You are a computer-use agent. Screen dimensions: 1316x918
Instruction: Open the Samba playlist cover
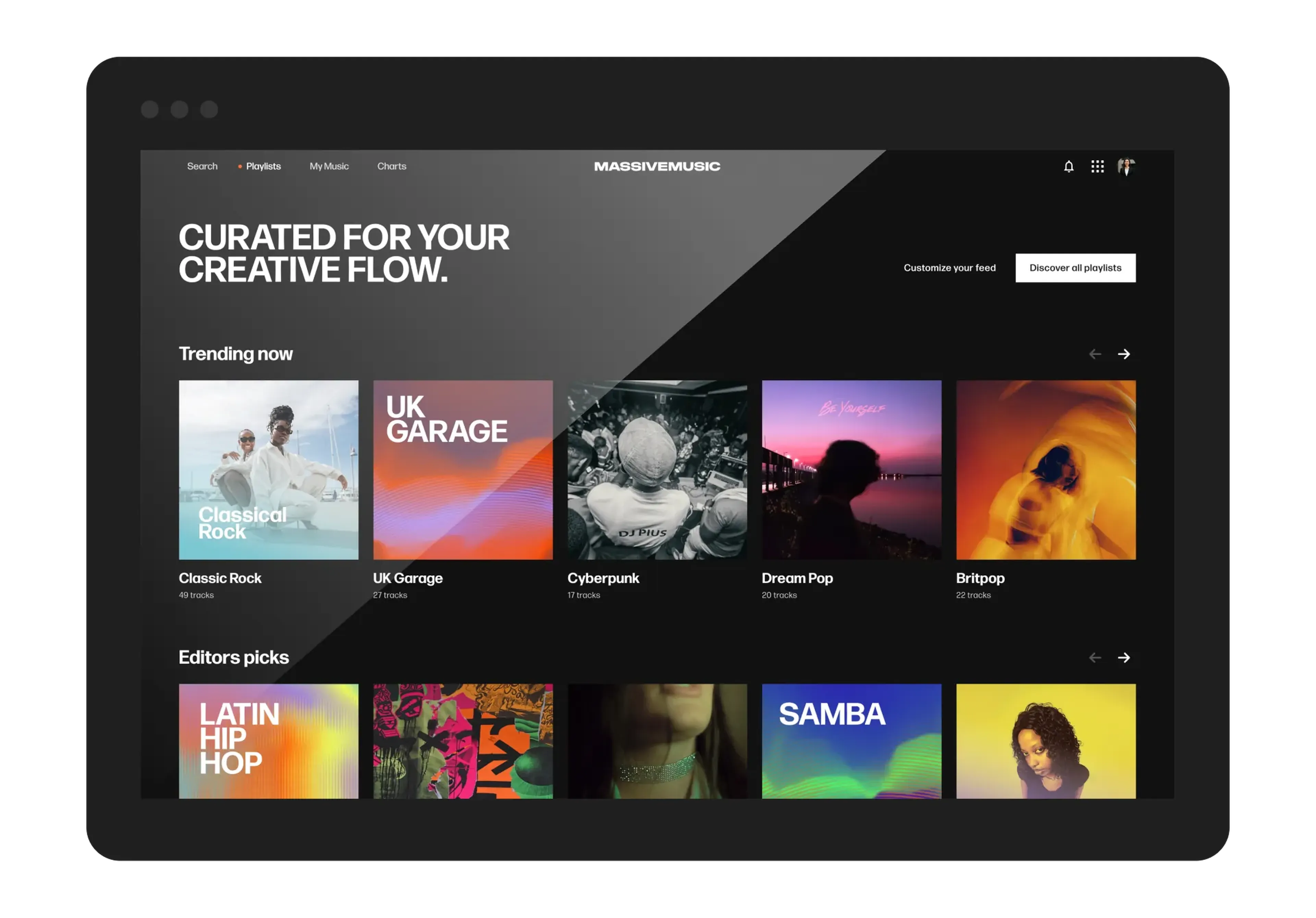coord(851,741)
